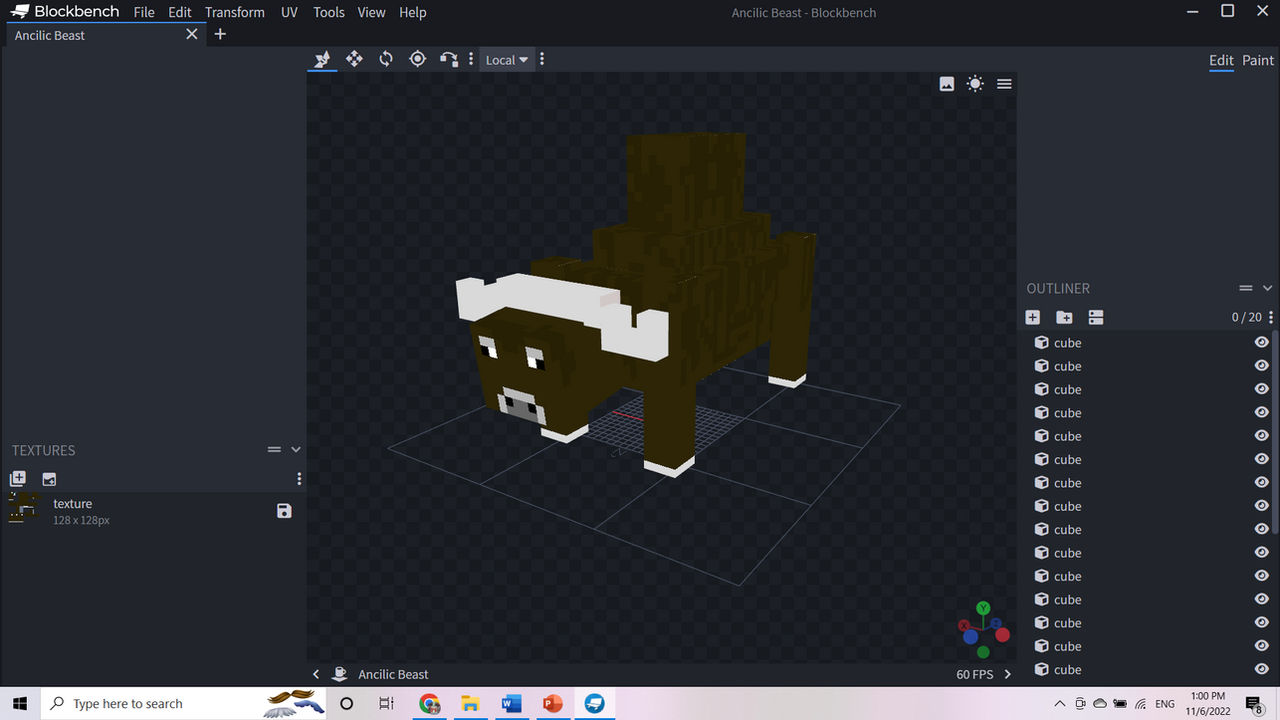
Task: Select the Resize tool with four arrows
Action: pos(354,59)
